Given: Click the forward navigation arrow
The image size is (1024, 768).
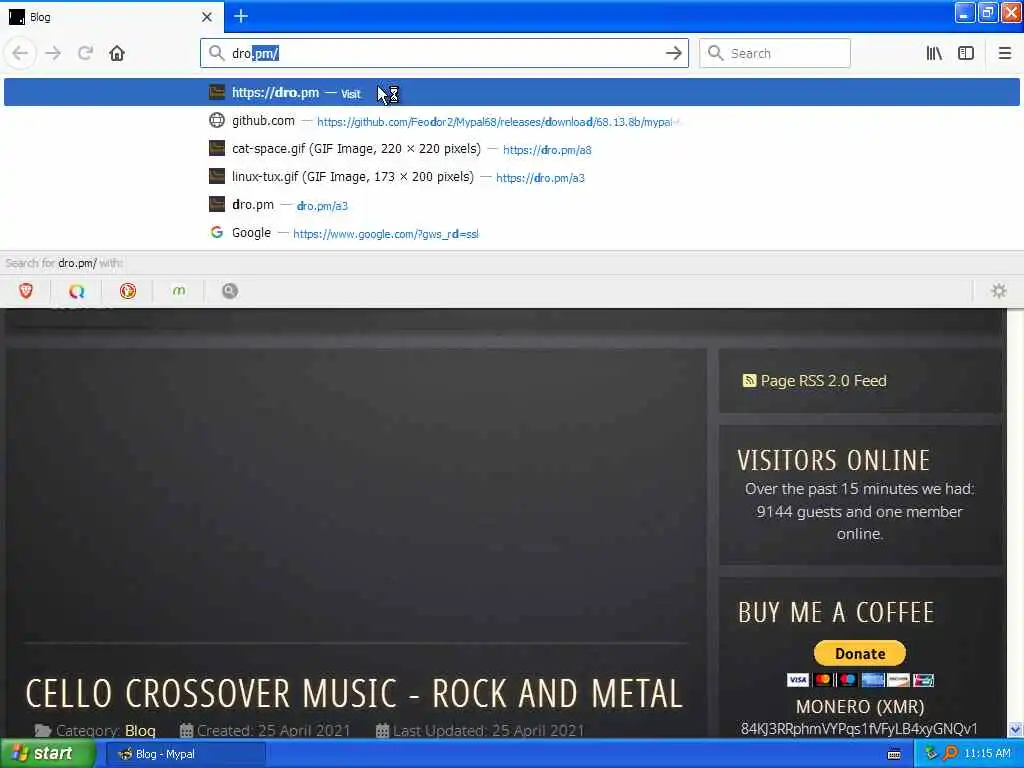Looking at the screenshot, I should point(53,53).
